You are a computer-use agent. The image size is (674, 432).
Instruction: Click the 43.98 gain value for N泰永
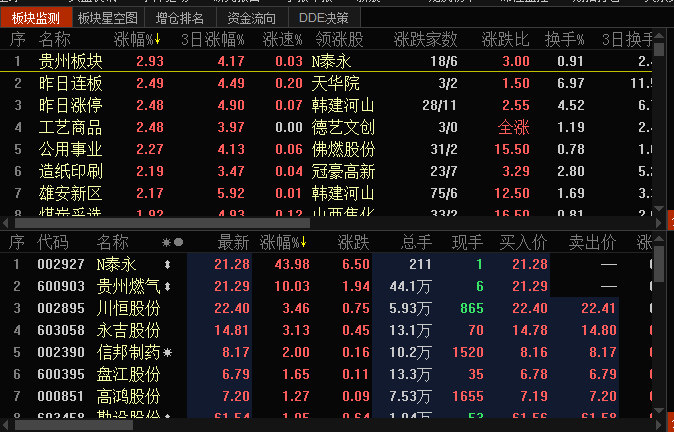pyautogui.click(x=292, y=264)
